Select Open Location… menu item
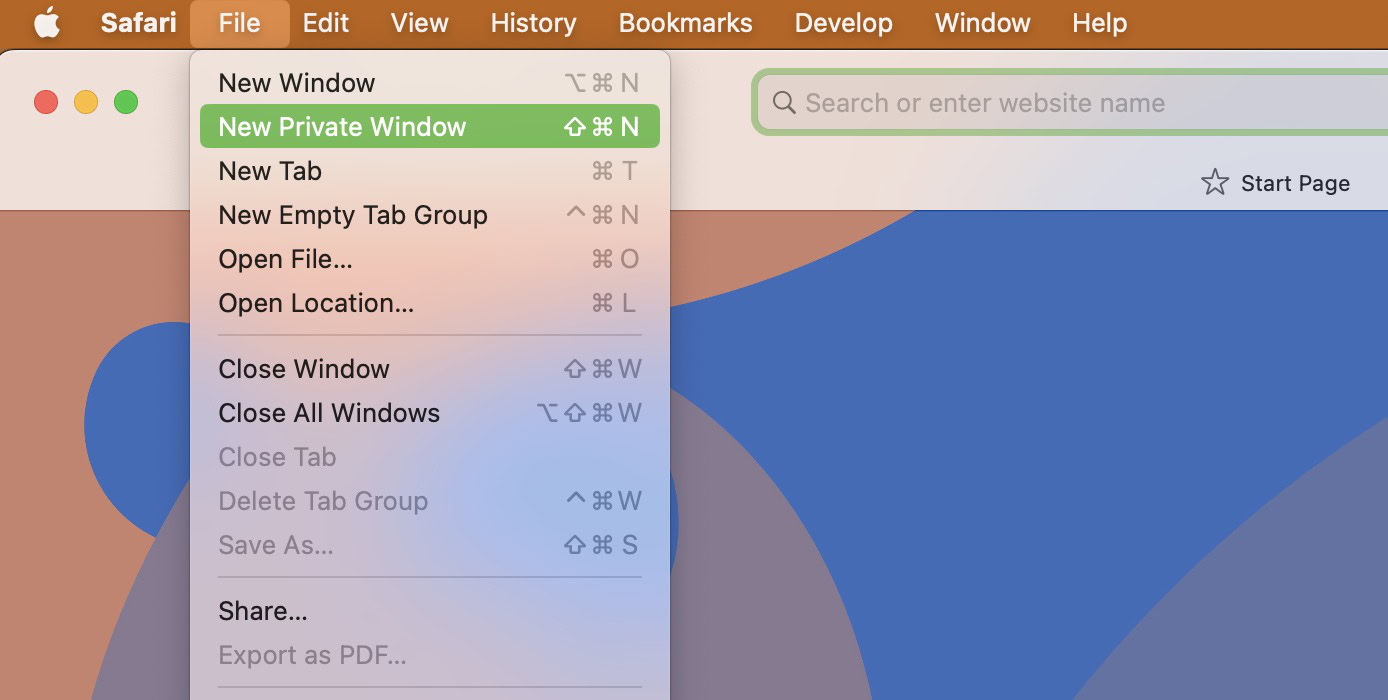Viewport: 1388px width, 700px height. tap(430, 303)
